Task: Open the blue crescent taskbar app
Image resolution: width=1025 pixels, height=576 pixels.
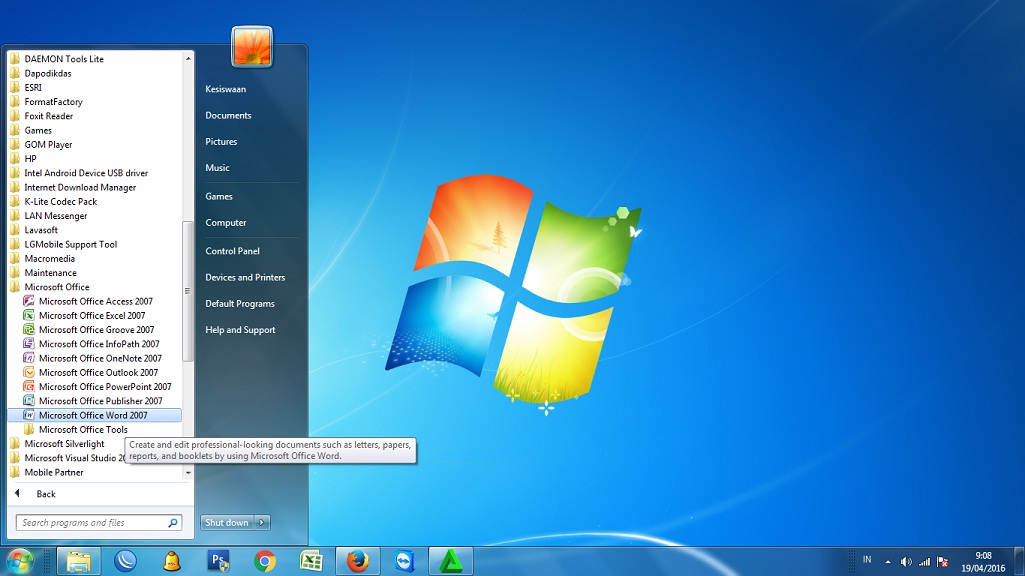Action: [x=126, y=562]
